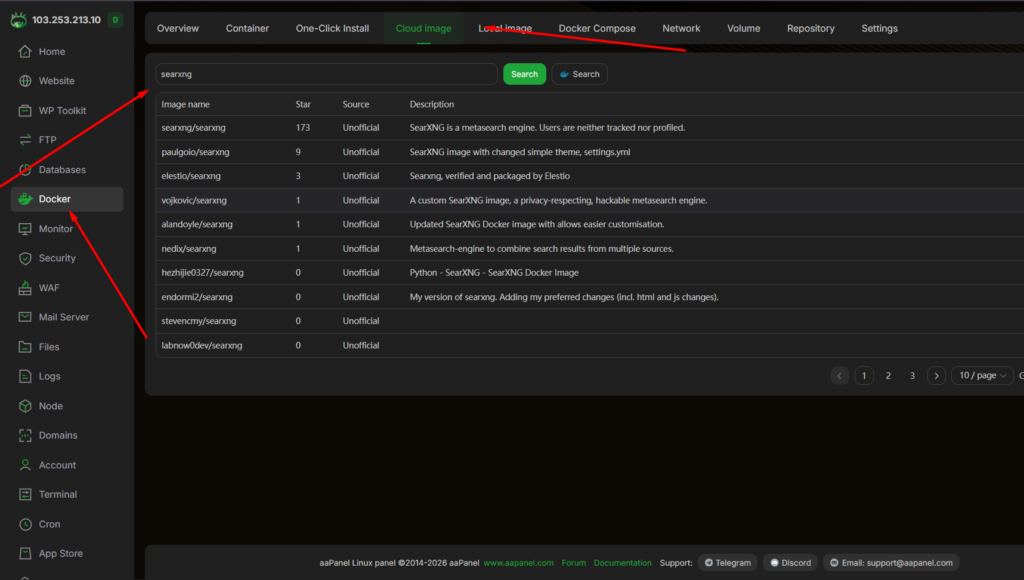Go to page 2

888,376
